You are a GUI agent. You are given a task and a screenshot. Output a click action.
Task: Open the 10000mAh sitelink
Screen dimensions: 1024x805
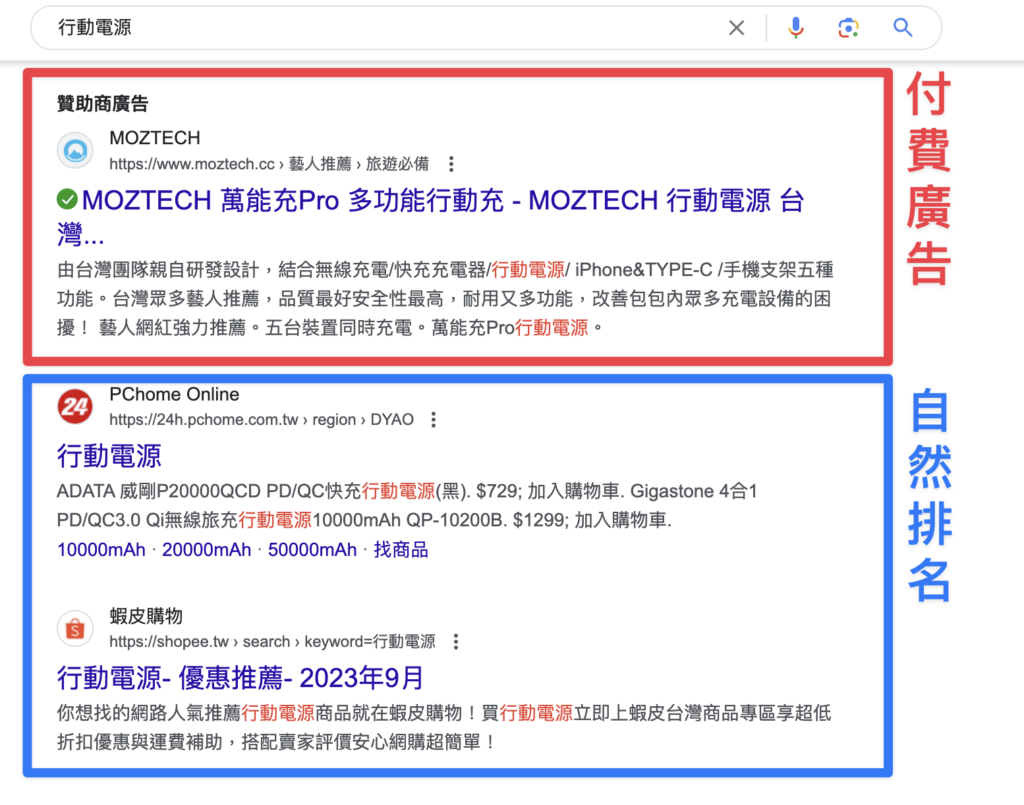pyautogui.click(x=101, y=550)
